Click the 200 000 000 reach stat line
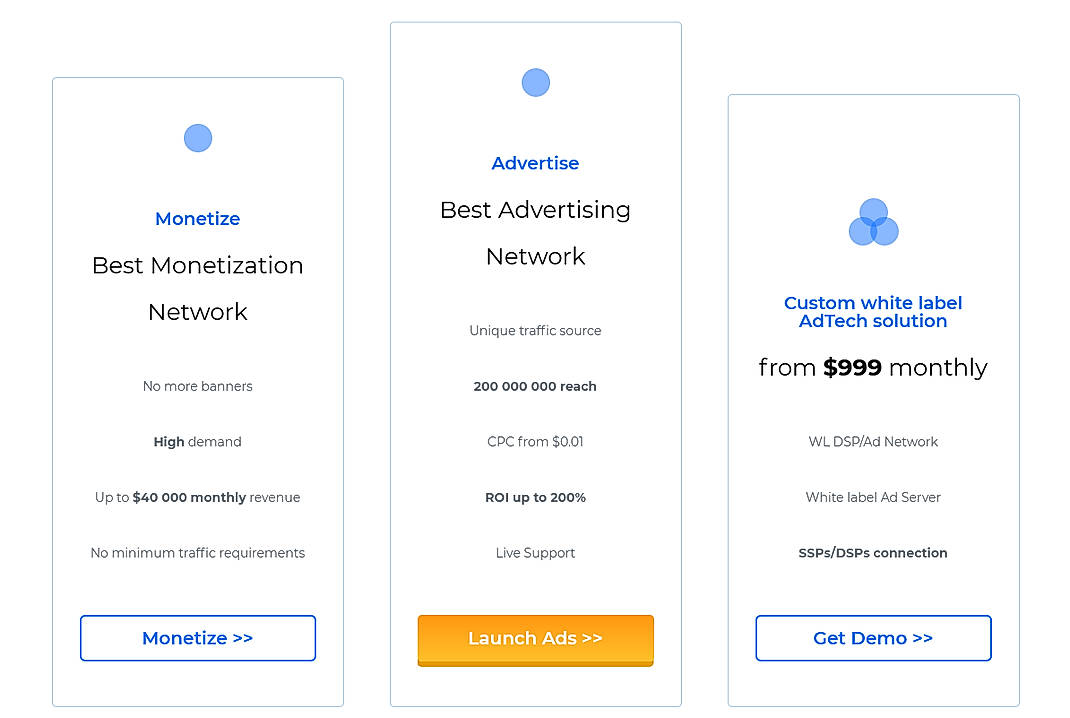Screen dimensions: 1070x718 point(535,386)
